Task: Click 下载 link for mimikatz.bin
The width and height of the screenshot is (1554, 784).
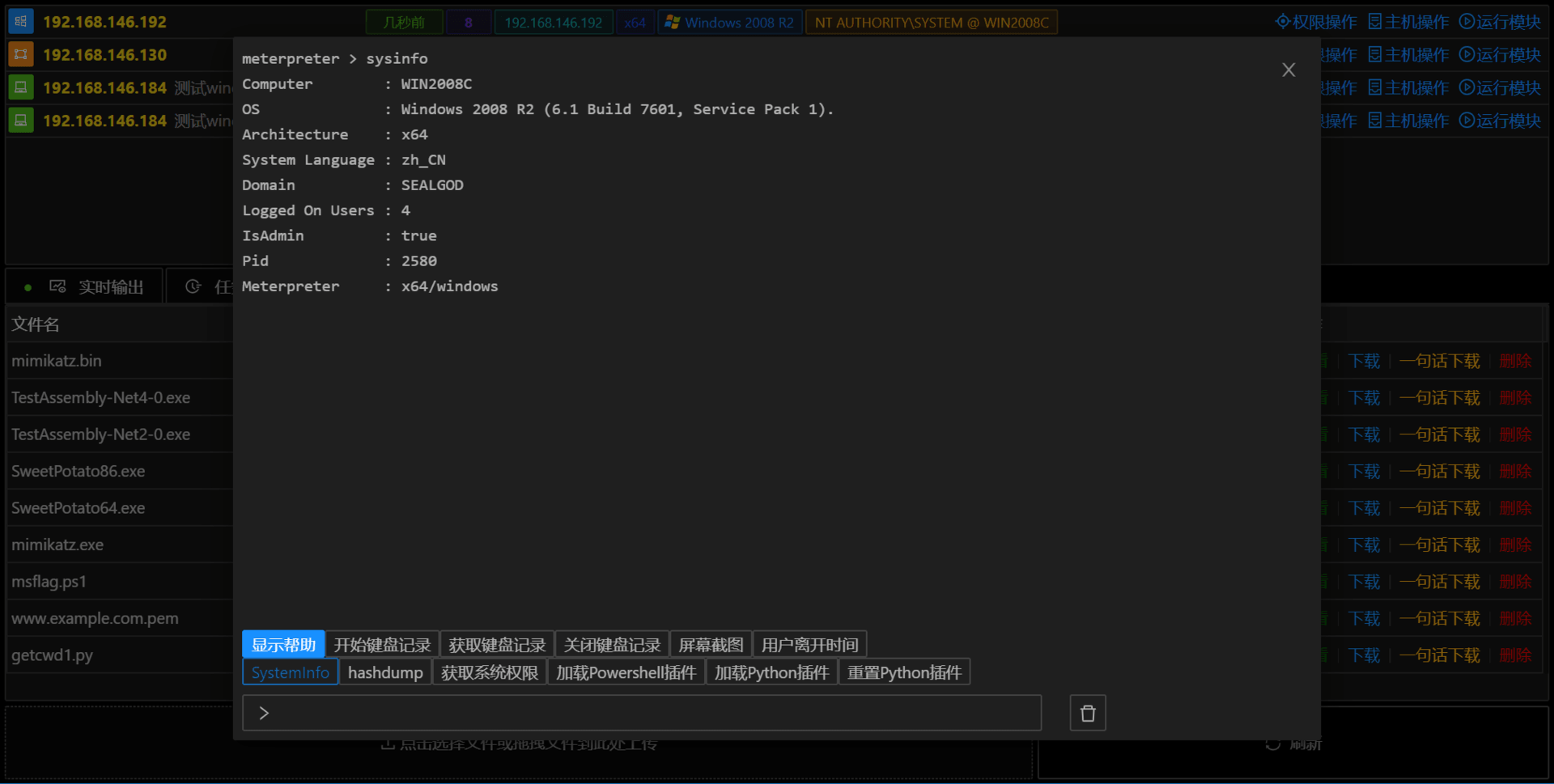Action: coord(1364,361)
